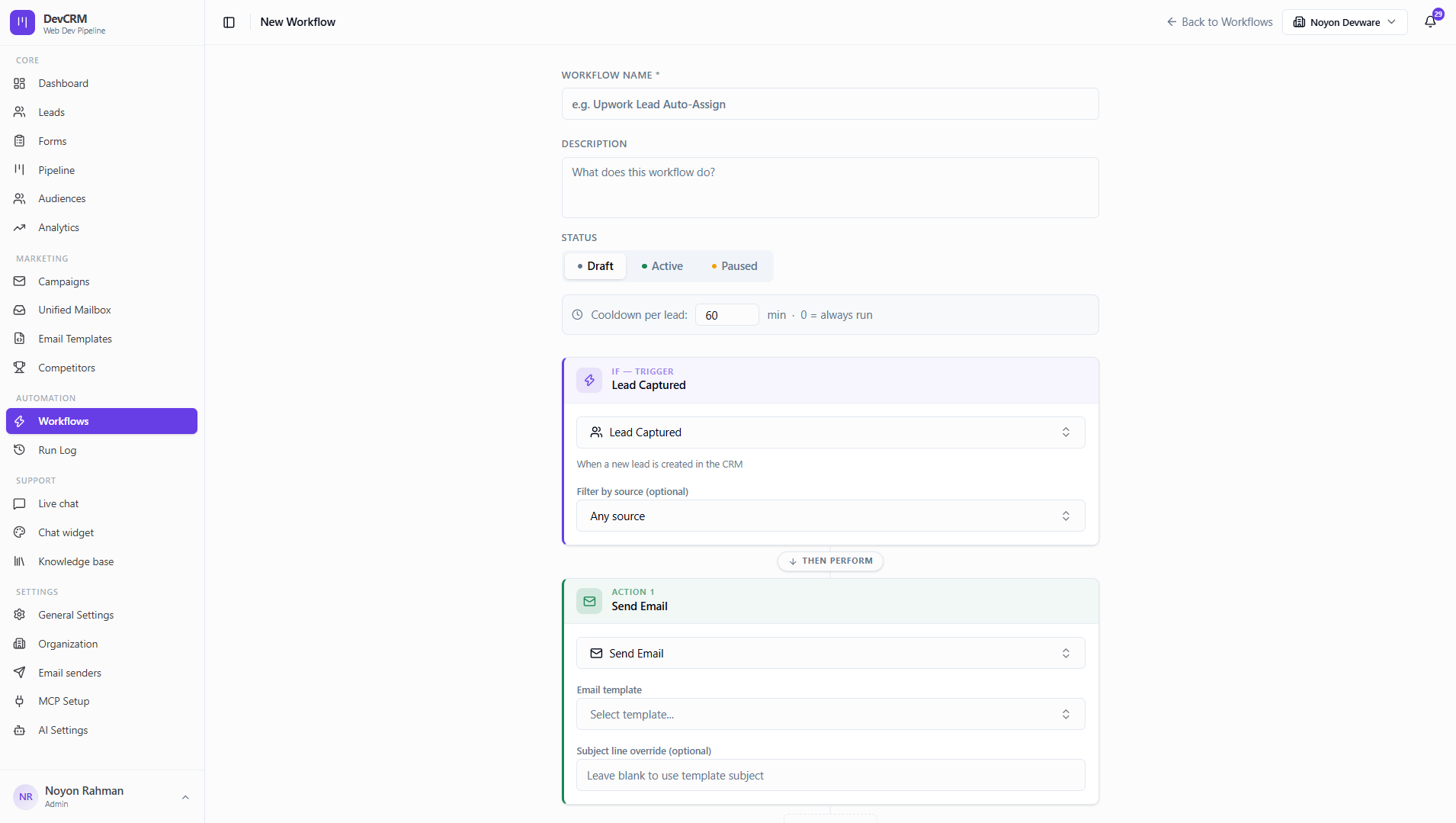Viewport: 1456px width, 823px height.
Task: Open the Lead Captured trigger dropdown
Action: (830, 432)
